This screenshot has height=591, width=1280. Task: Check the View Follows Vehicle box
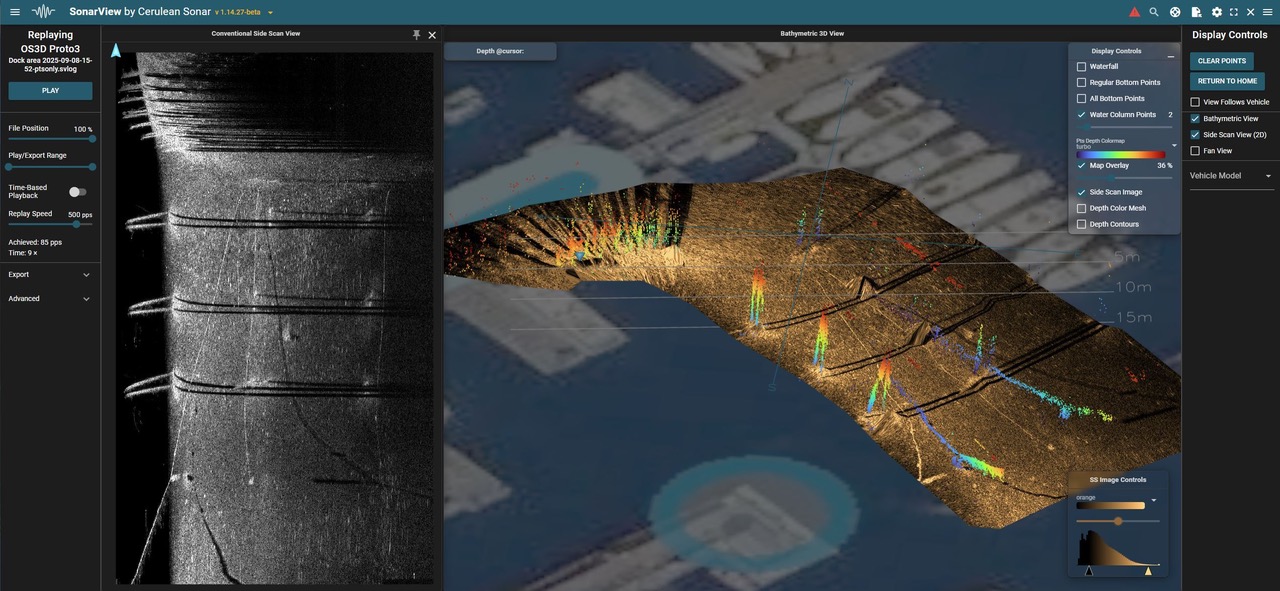point(1195,102)
